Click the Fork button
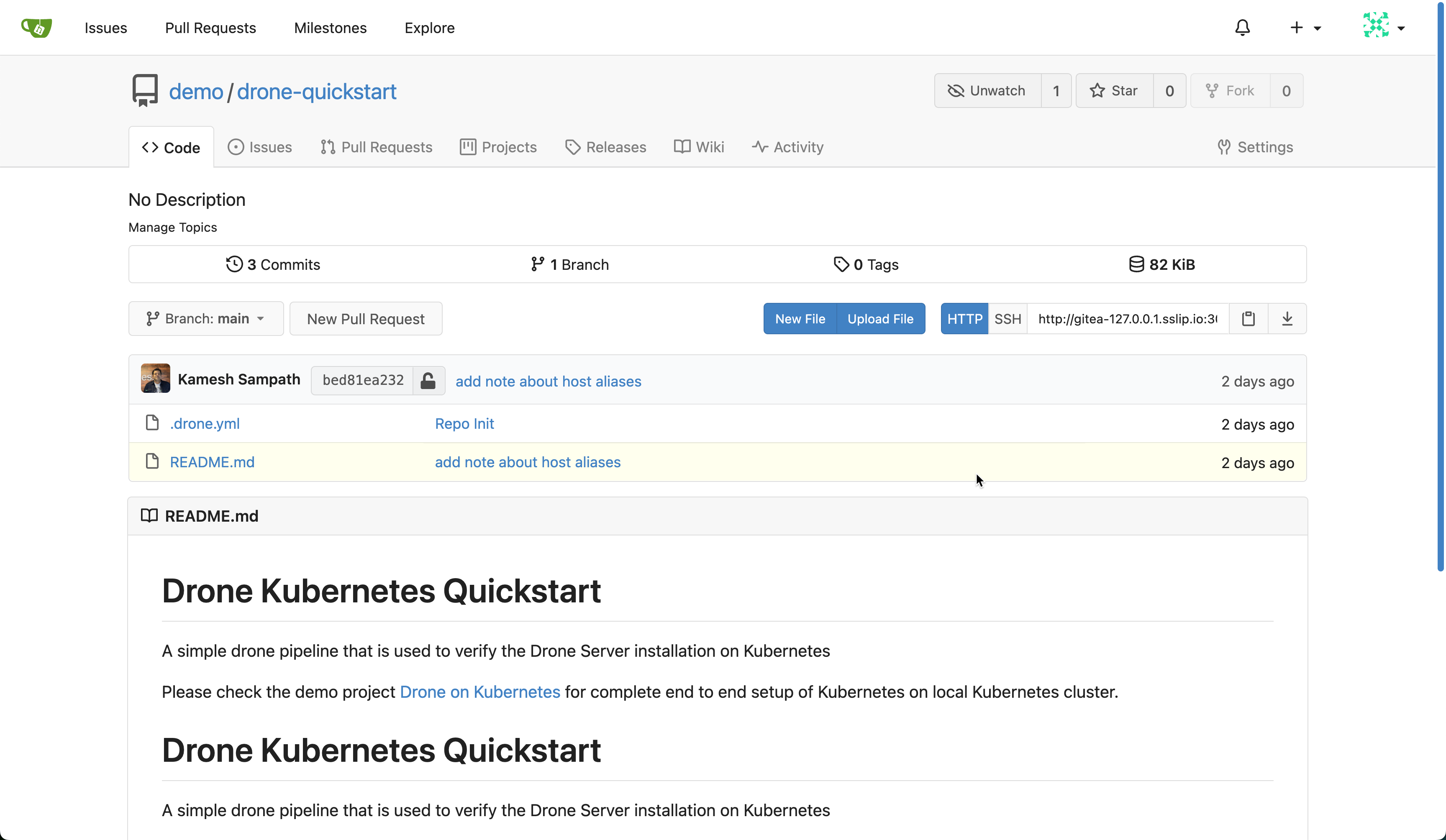The height and width of the screenshot is (840, 1446). coord(1230,91)
